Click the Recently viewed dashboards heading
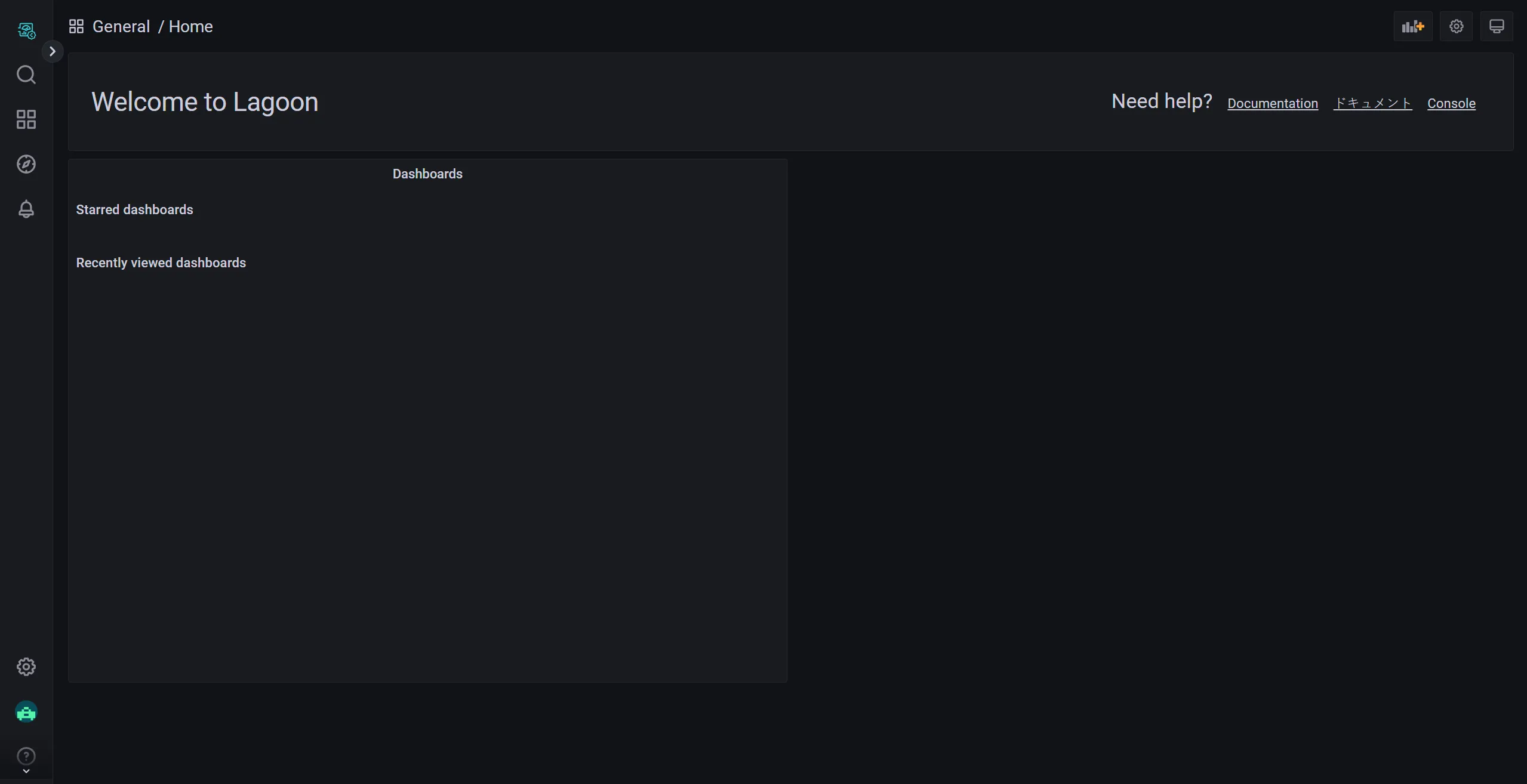1527x784 pixels. coord(161,263)
